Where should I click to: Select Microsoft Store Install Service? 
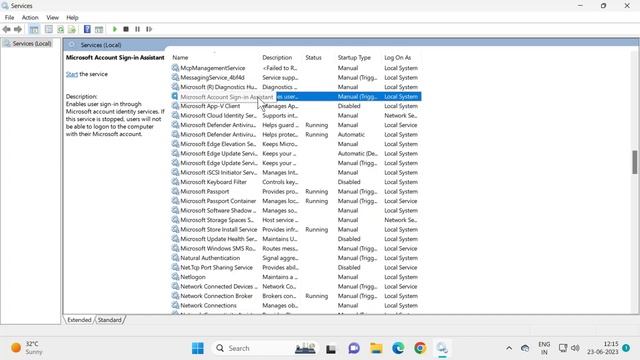tap(296, 229)
